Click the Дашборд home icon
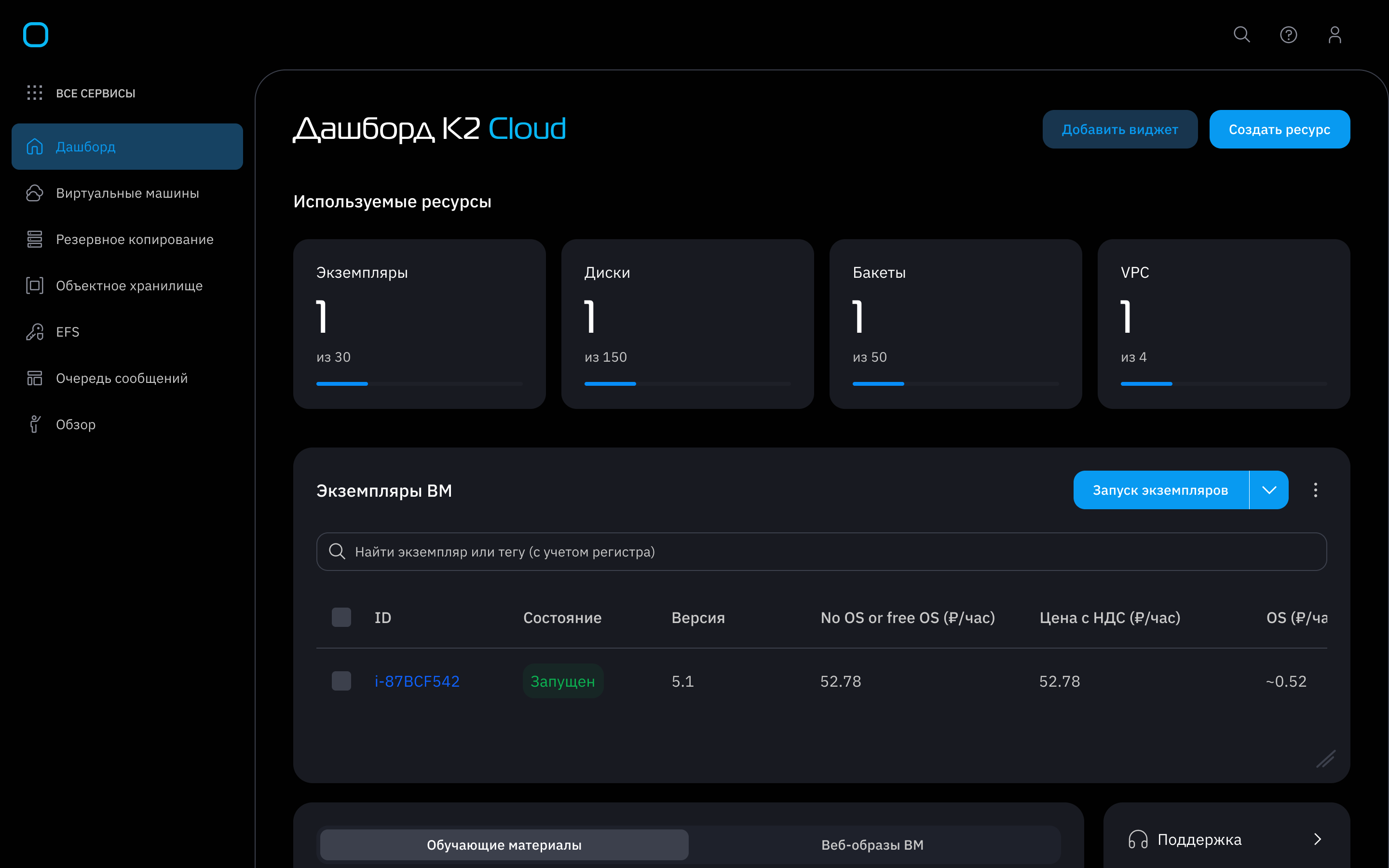This screenshot has width=1389, height=868. (34, 147)
